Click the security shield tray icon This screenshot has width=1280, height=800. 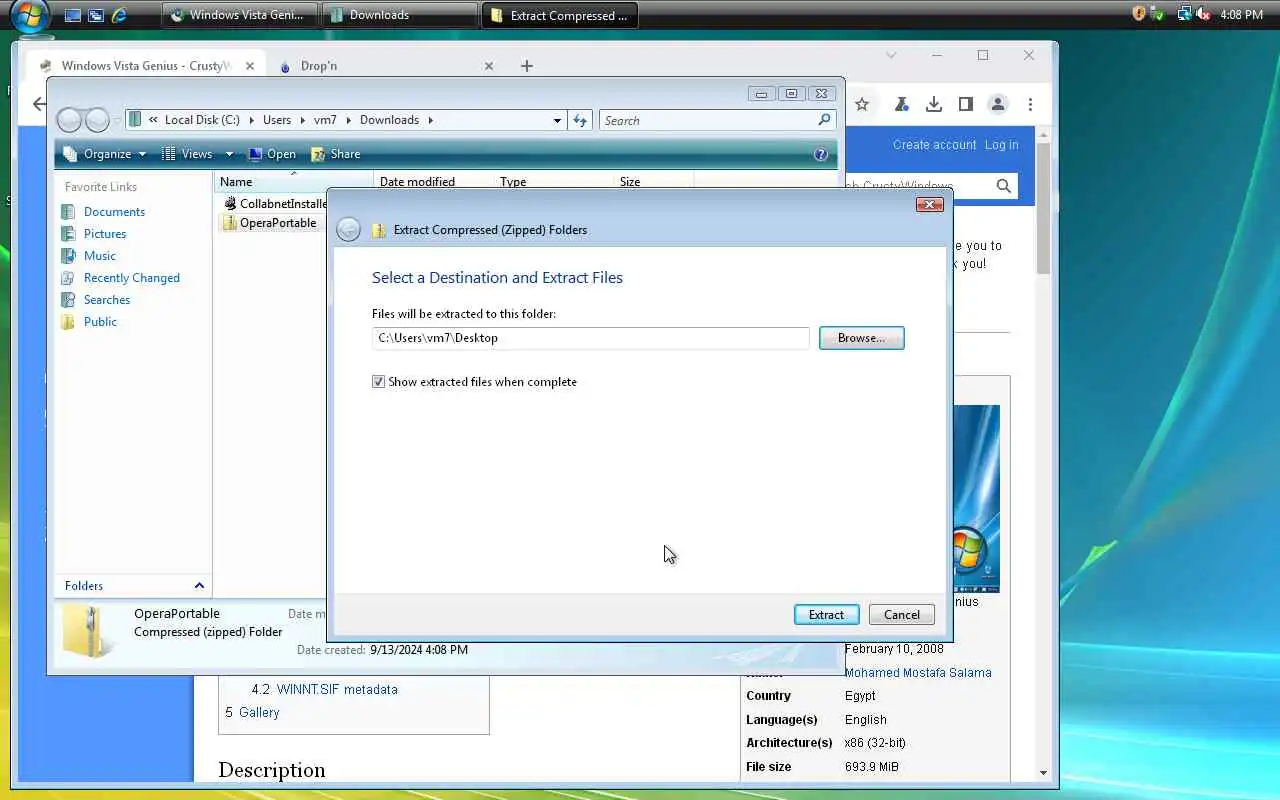(1139, 14)
